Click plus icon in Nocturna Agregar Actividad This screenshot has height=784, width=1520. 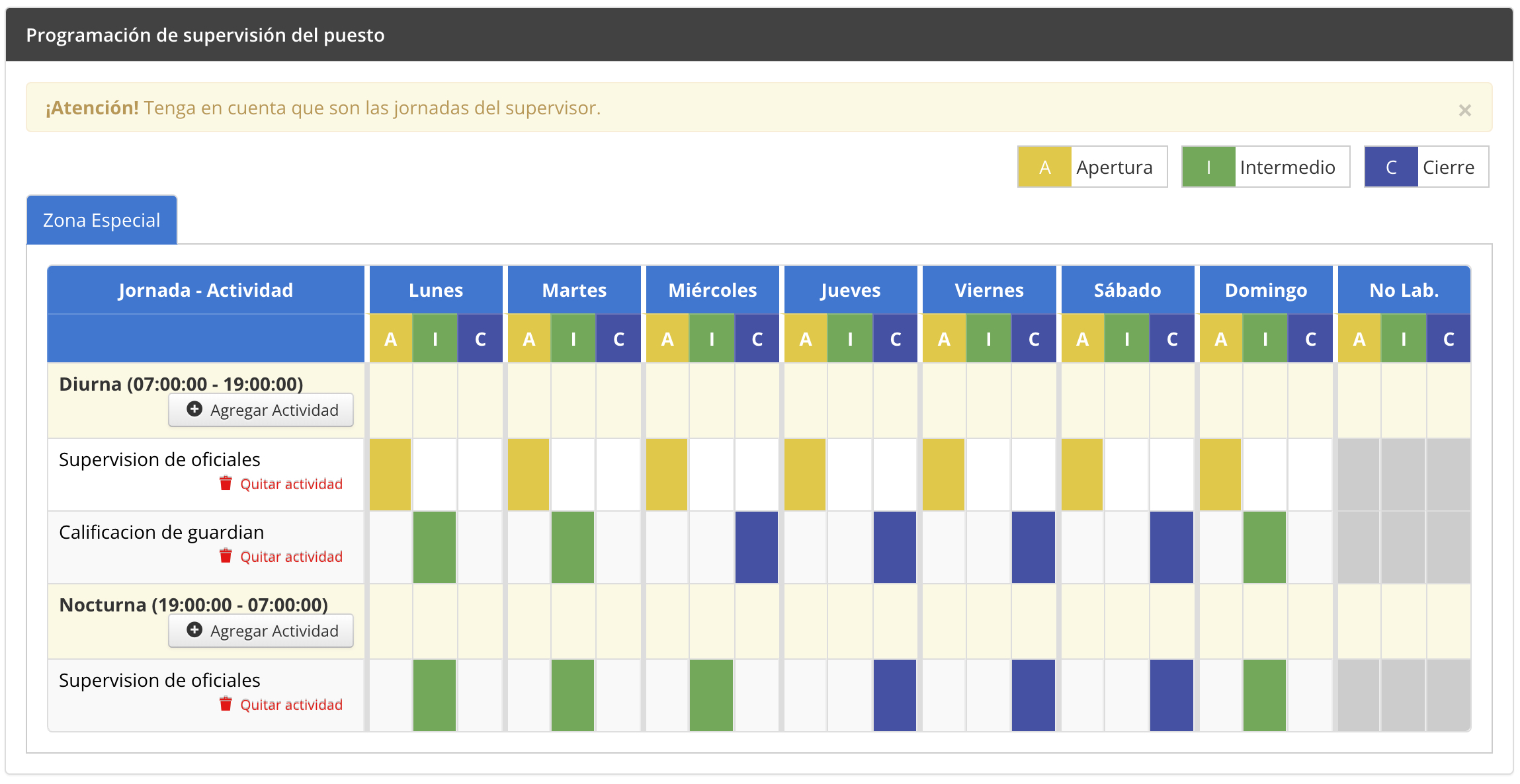point(194,630)
